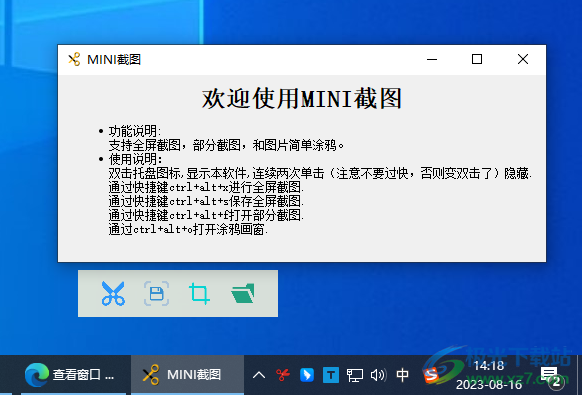Image resolution: width=582 pixels, height=395 pixels.
Task: Click line mentioning ctrl+alt+f 打开部分截图
Action: [206, 215]
